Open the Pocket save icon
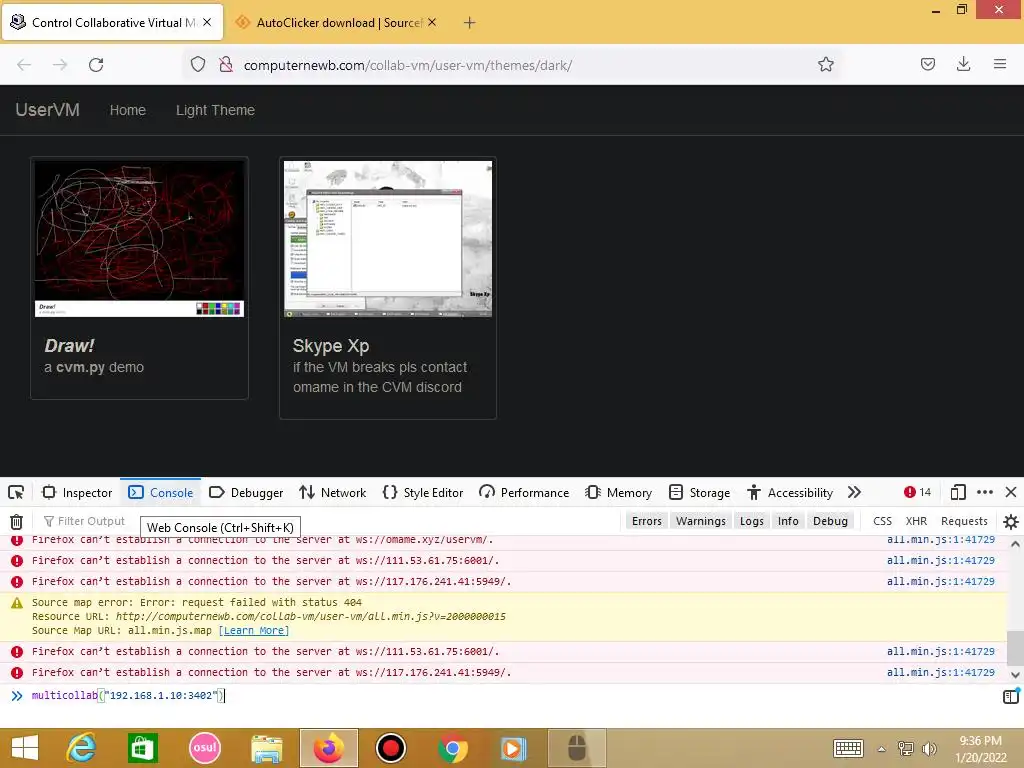The width and height of the screenshot is (1024, 768). (927, 64)
